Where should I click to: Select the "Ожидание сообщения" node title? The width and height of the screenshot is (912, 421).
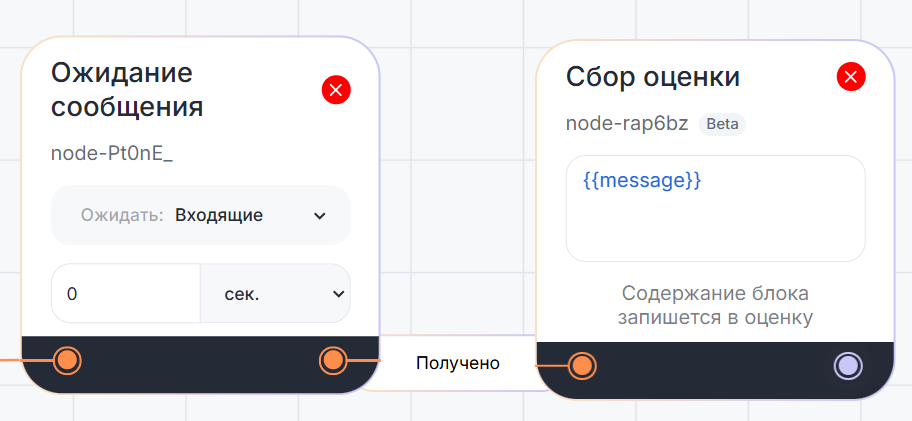click(127, 89)
